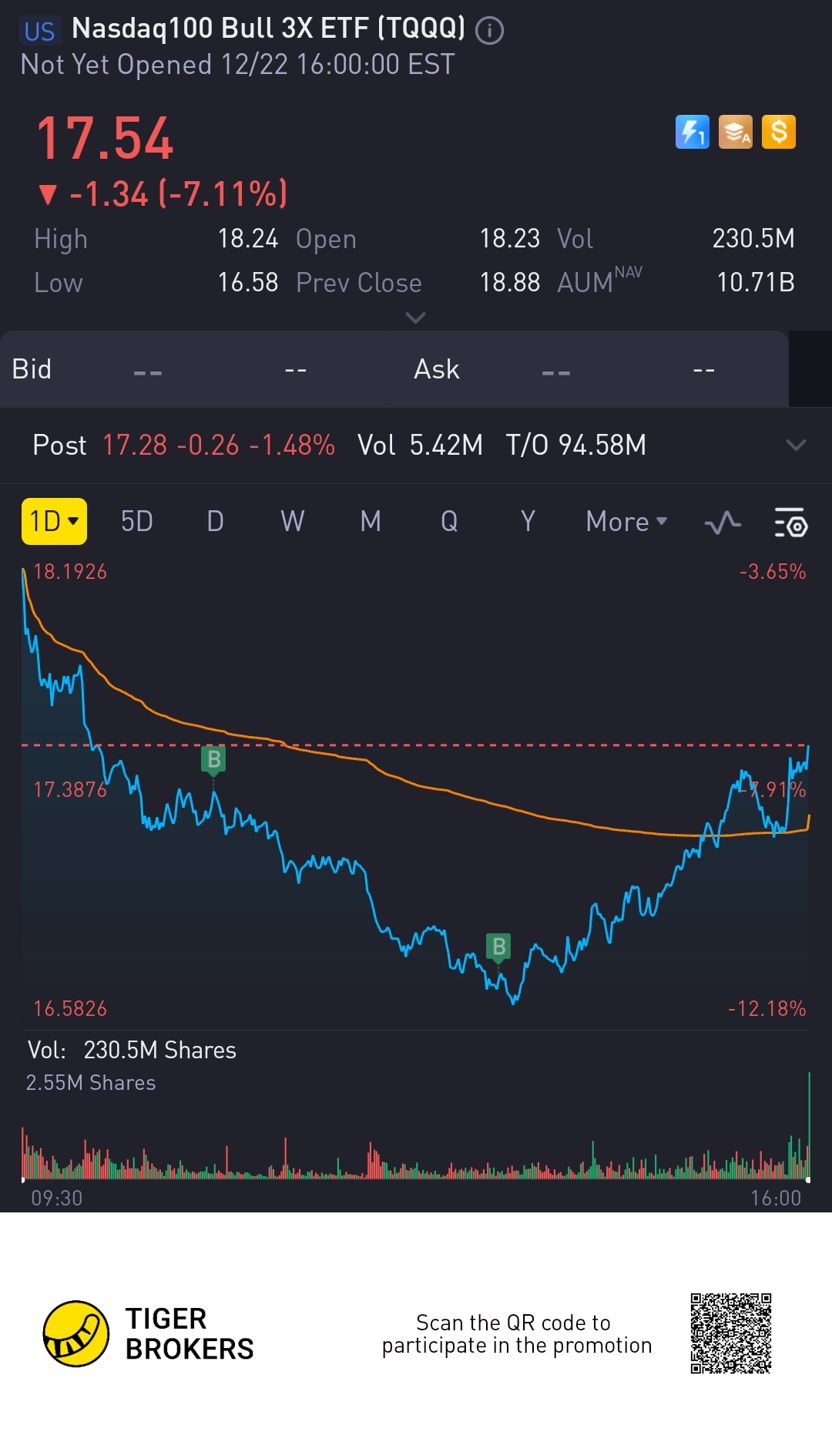
Task: Switch to the W weekly chart tab
Action: (x=292, y=522)
